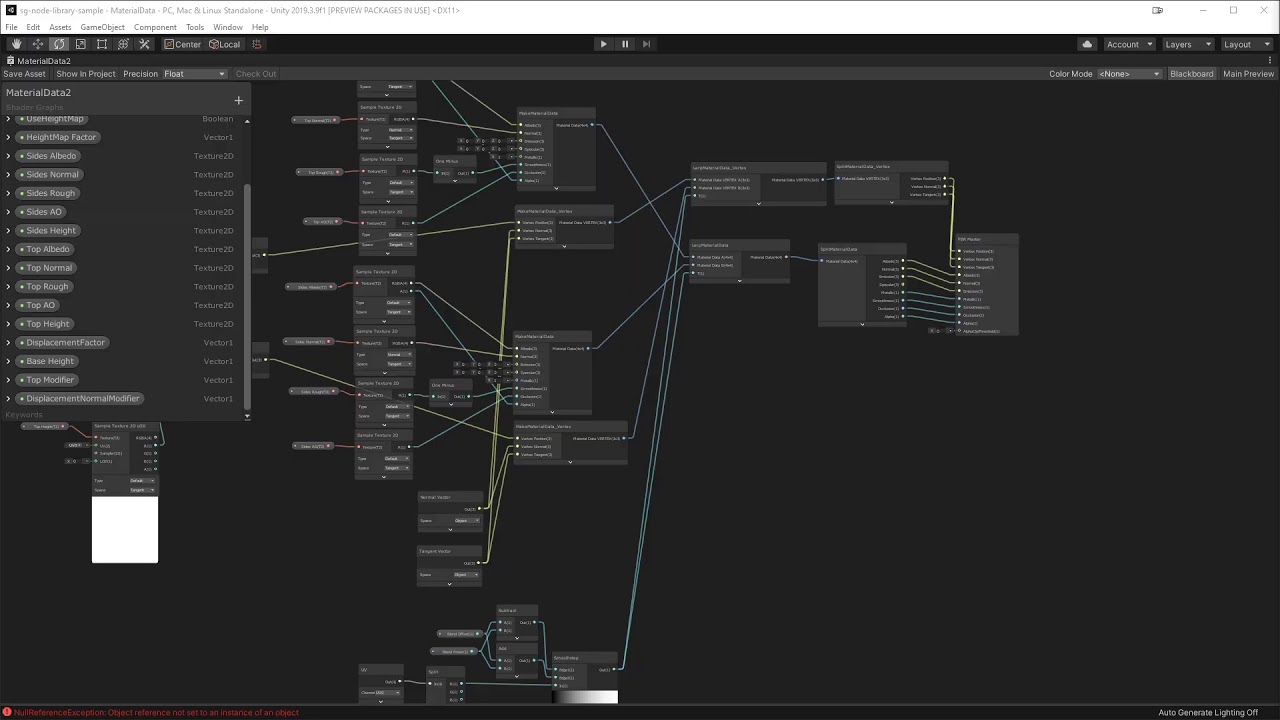
Task: Click the white Sample Texture 2D preview
Action: (125, 530)
